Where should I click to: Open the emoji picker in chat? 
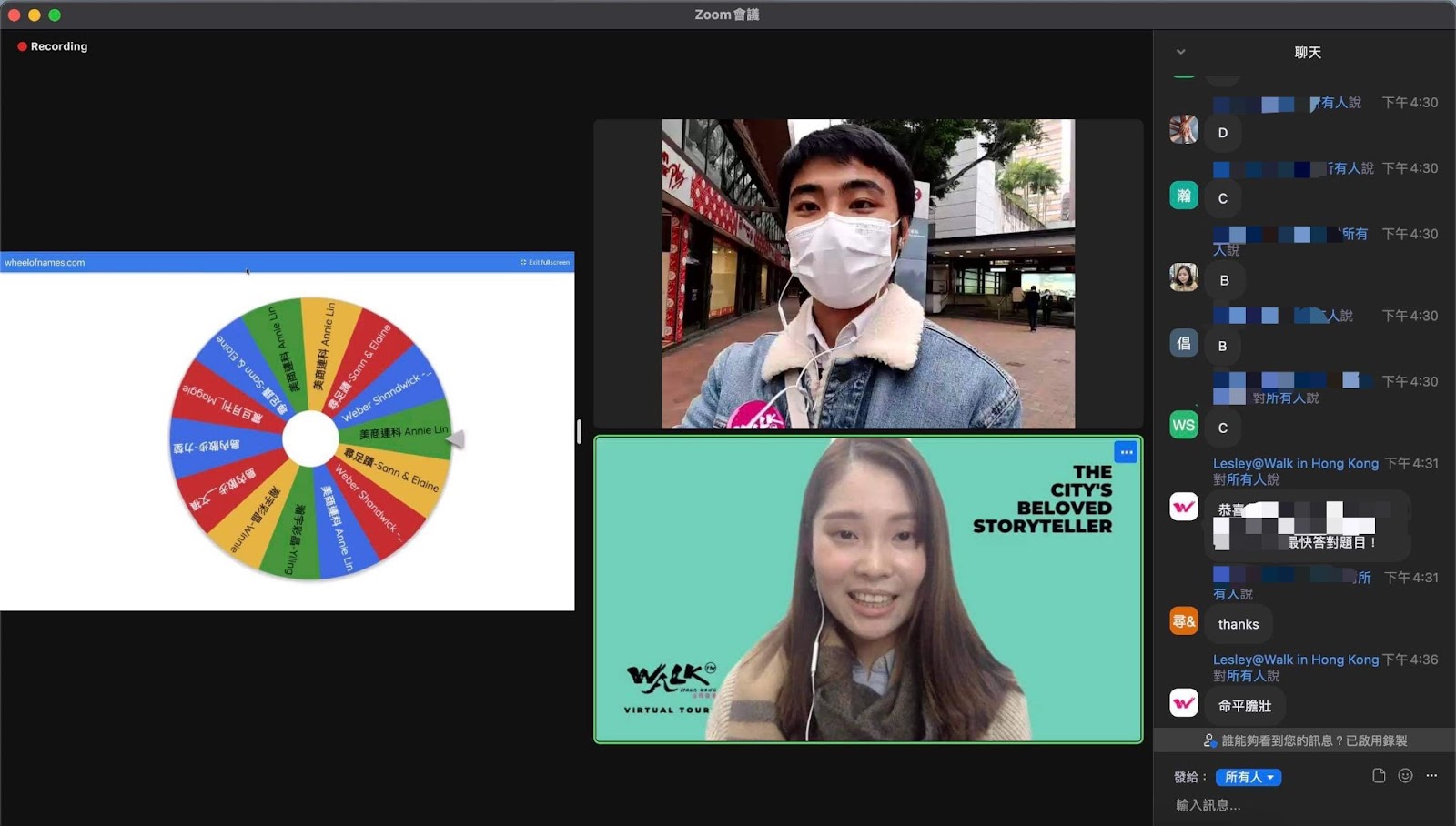click(1405, 776)
